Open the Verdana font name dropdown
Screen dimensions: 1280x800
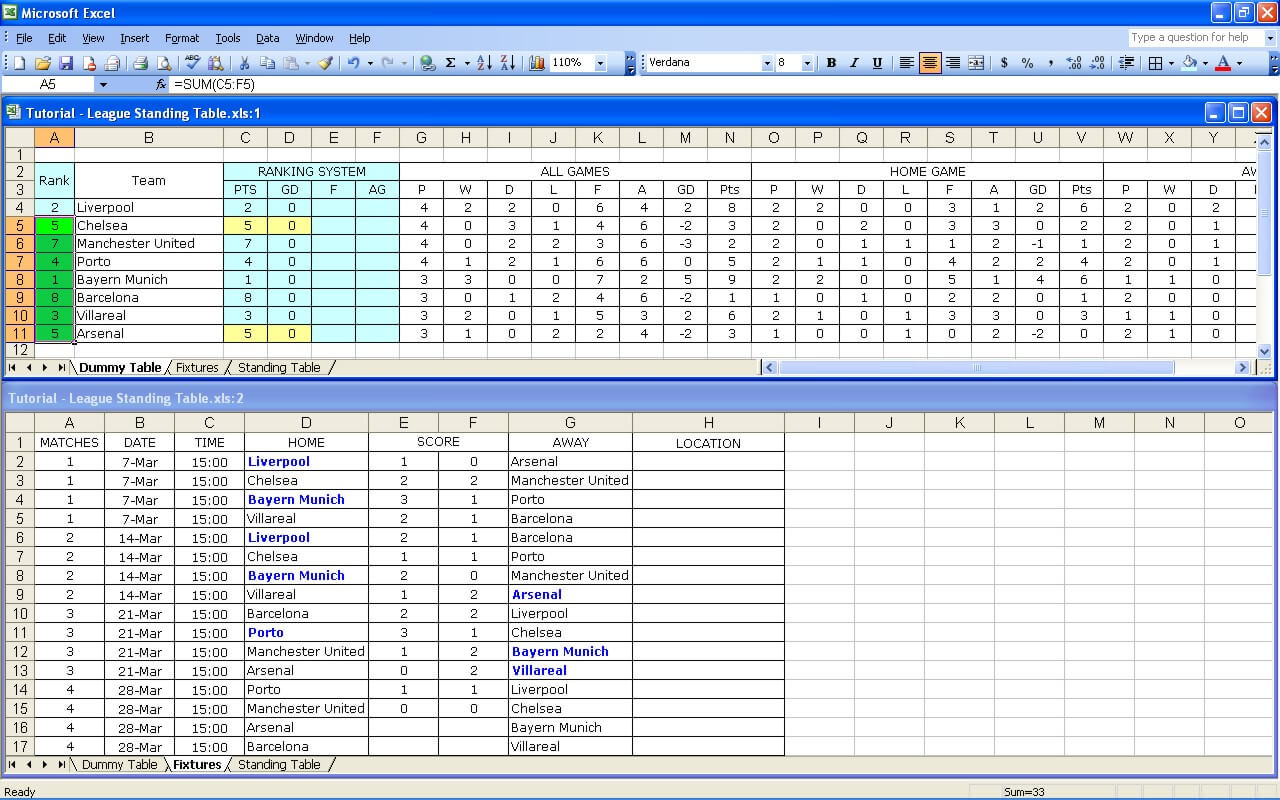pyautogui.click(x=767, y=63)
